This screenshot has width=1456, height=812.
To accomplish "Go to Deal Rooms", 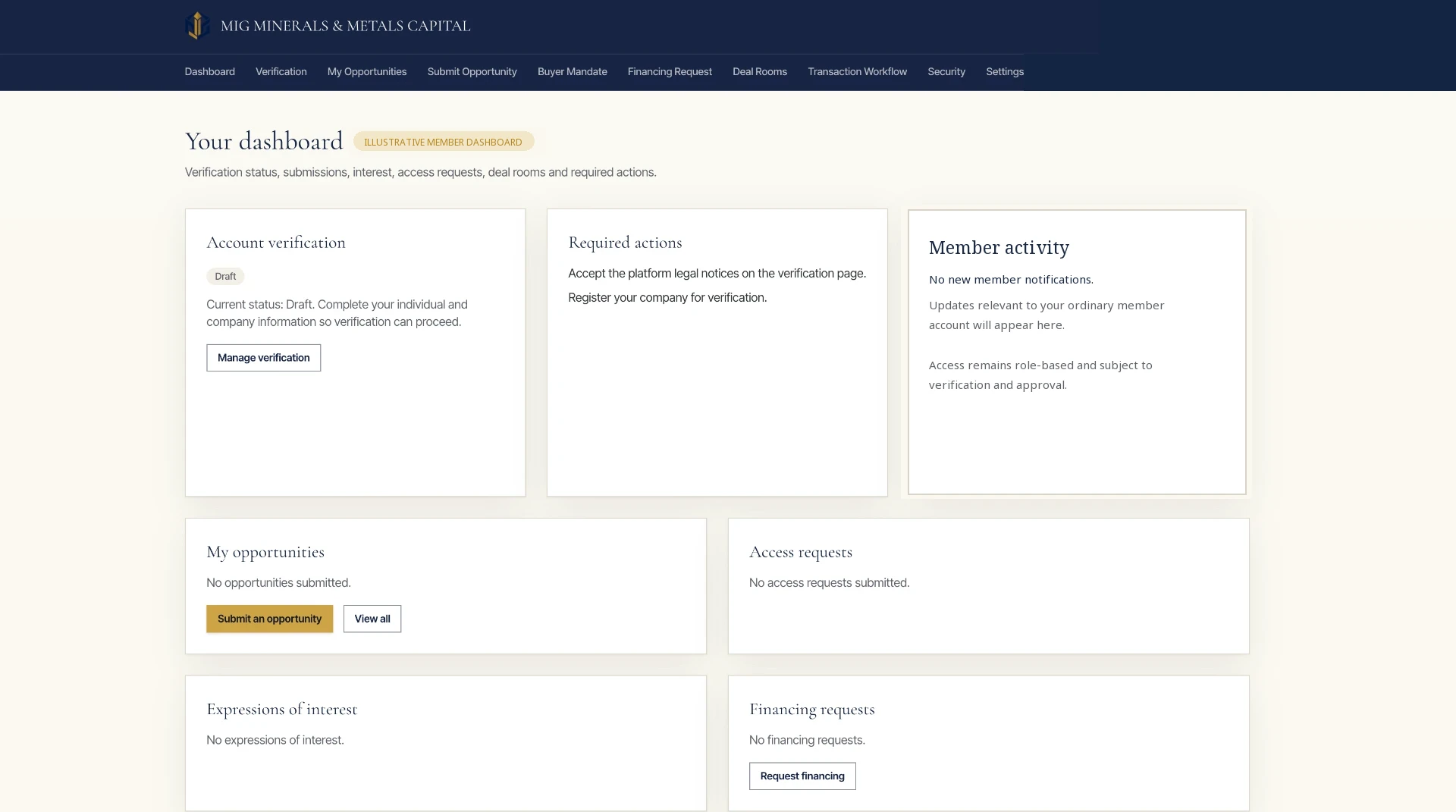I will [759, 71].
